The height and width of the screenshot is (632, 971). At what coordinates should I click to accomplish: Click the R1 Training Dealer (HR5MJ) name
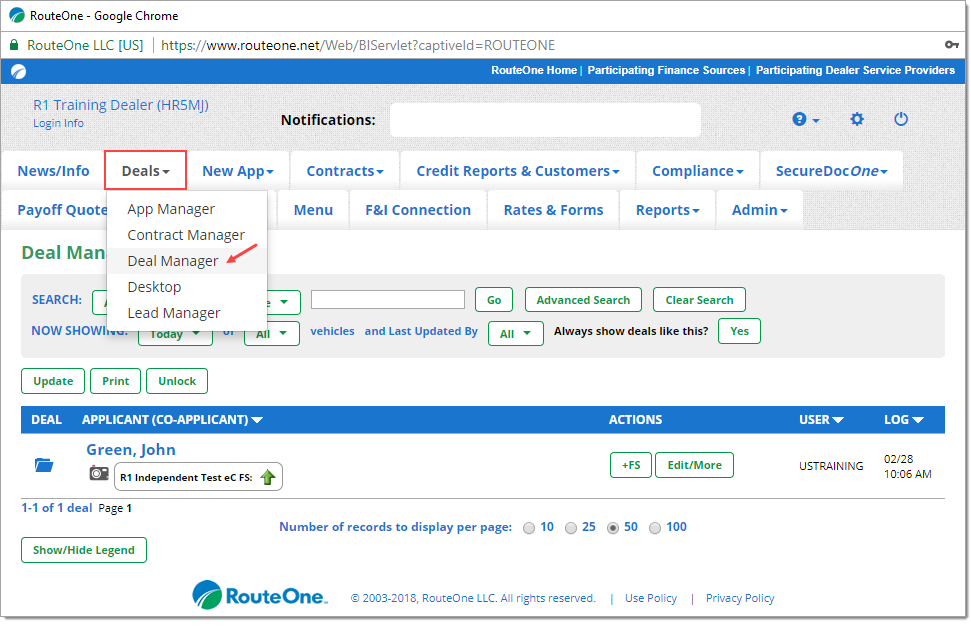121,105
